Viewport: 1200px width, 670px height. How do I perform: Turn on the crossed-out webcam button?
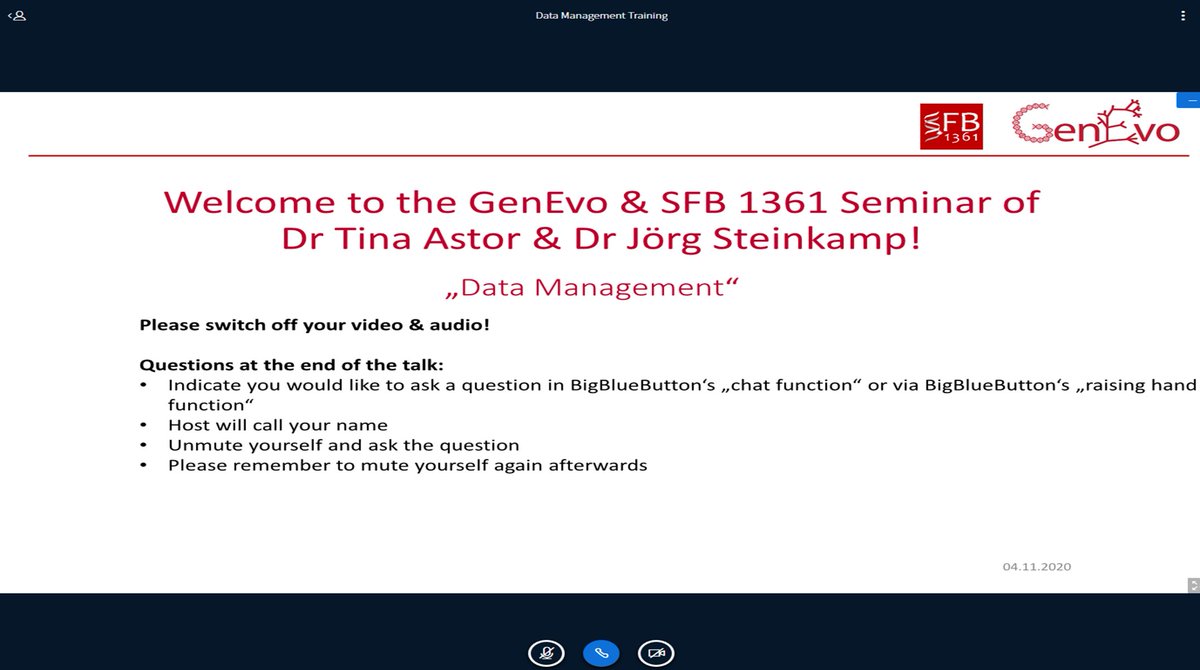tap(656, 653)
